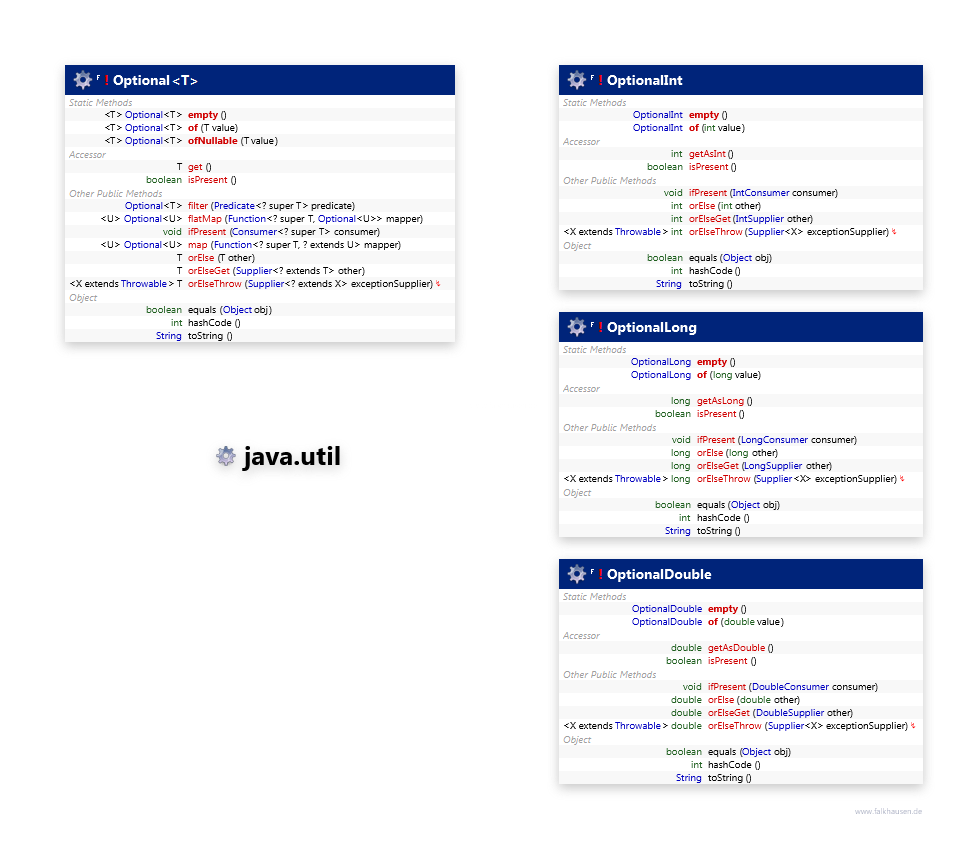Click the Optional<T> class title

[x=155, y=81]
